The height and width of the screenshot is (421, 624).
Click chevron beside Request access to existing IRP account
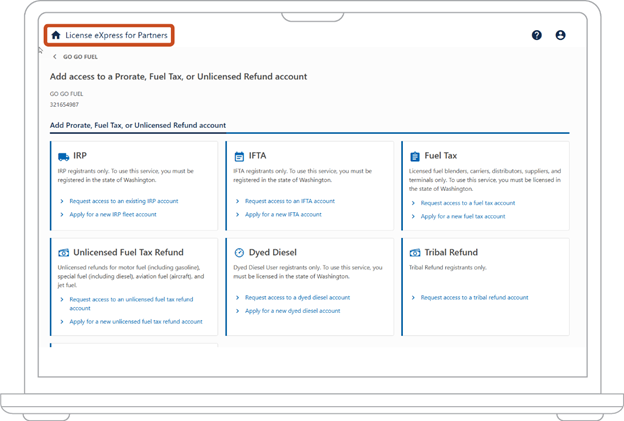pos(62,201)
